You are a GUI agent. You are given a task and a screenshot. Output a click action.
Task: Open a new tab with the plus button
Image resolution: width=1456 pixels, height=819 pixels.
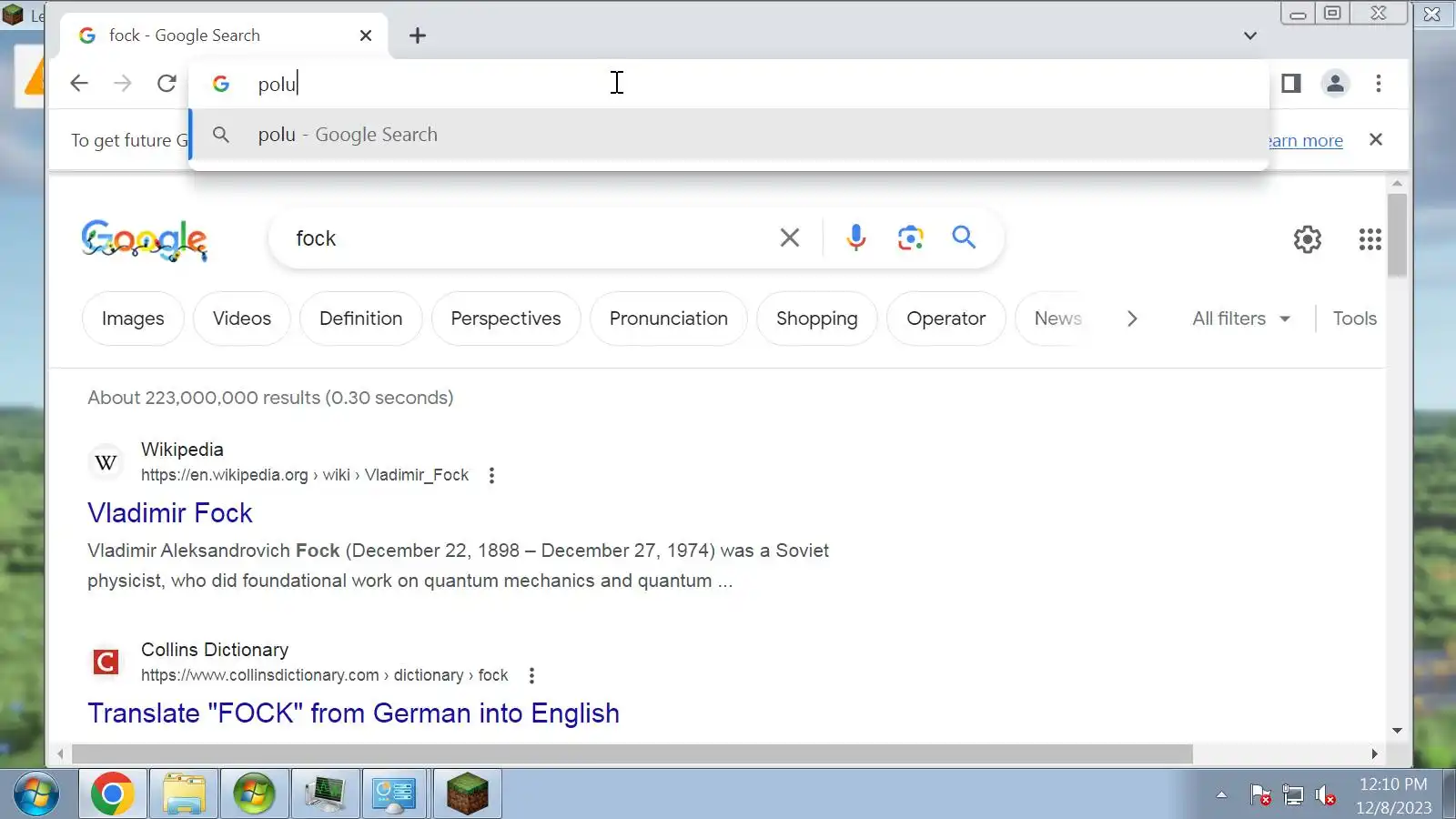(418, 35)
